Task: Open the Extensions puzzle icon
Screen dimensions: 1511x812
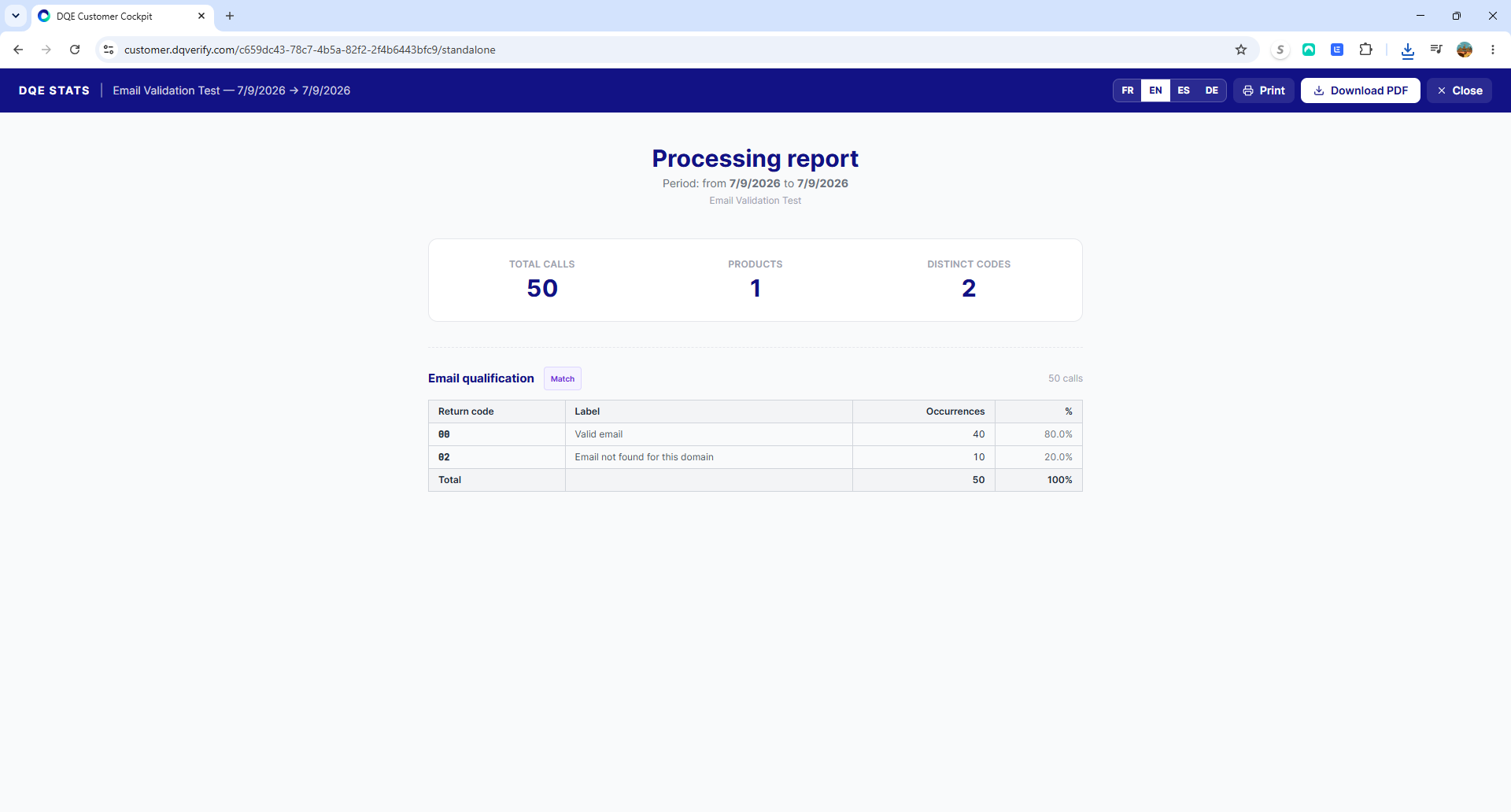Action: point(1366,50)
